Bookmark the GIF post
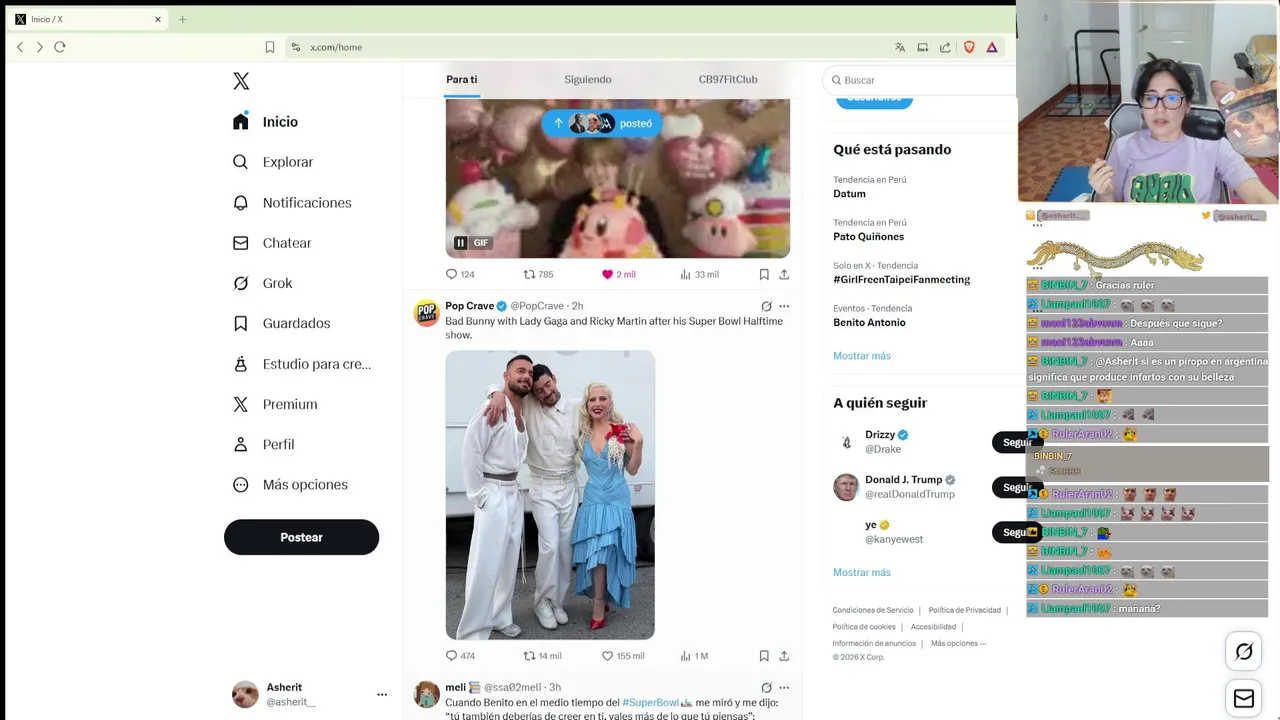 tap(764, 274)
